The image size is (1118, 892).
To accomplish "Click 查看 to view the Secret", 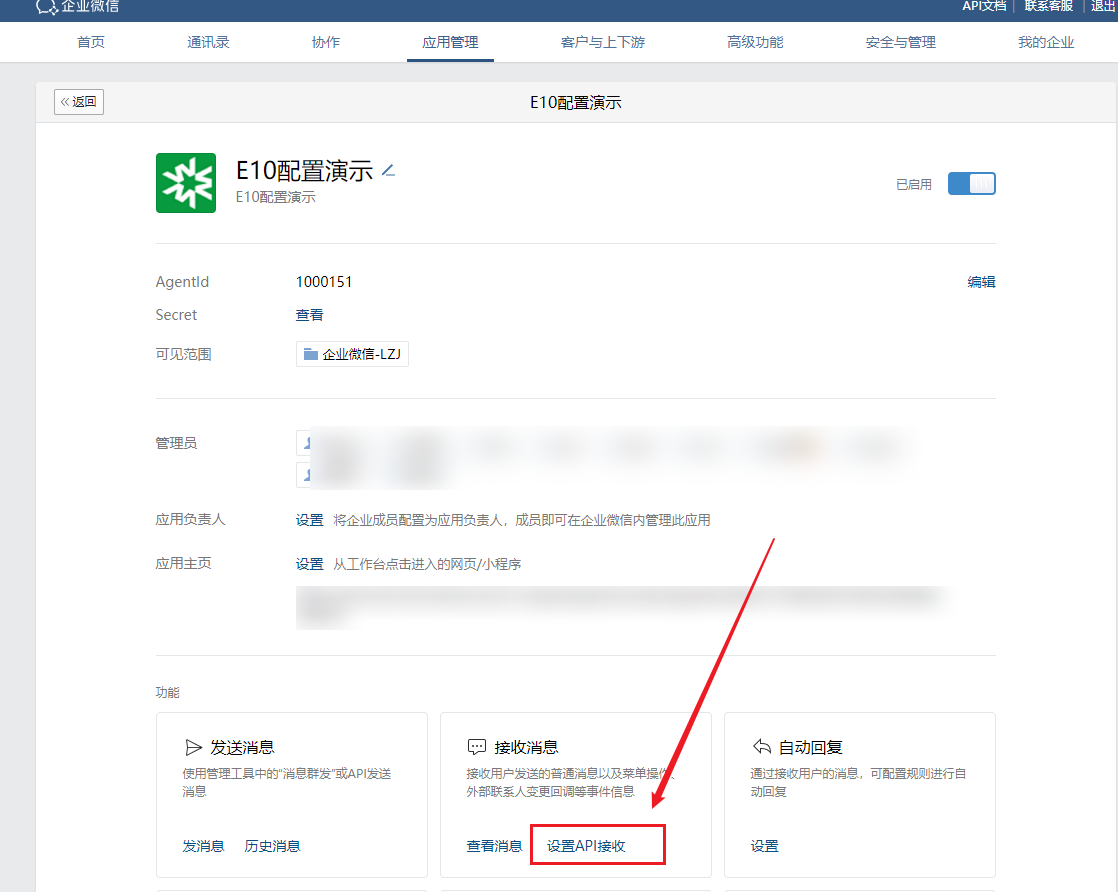I will pyautogui.click(x=309, y=315).
